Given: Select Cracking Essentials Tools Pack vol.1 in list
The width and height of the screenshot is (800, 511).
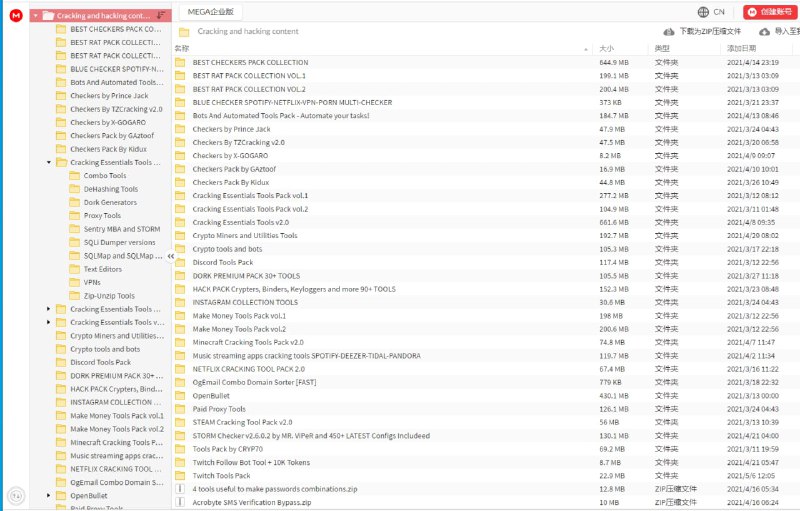Looking at the screenshot, I should click(486, 195).
